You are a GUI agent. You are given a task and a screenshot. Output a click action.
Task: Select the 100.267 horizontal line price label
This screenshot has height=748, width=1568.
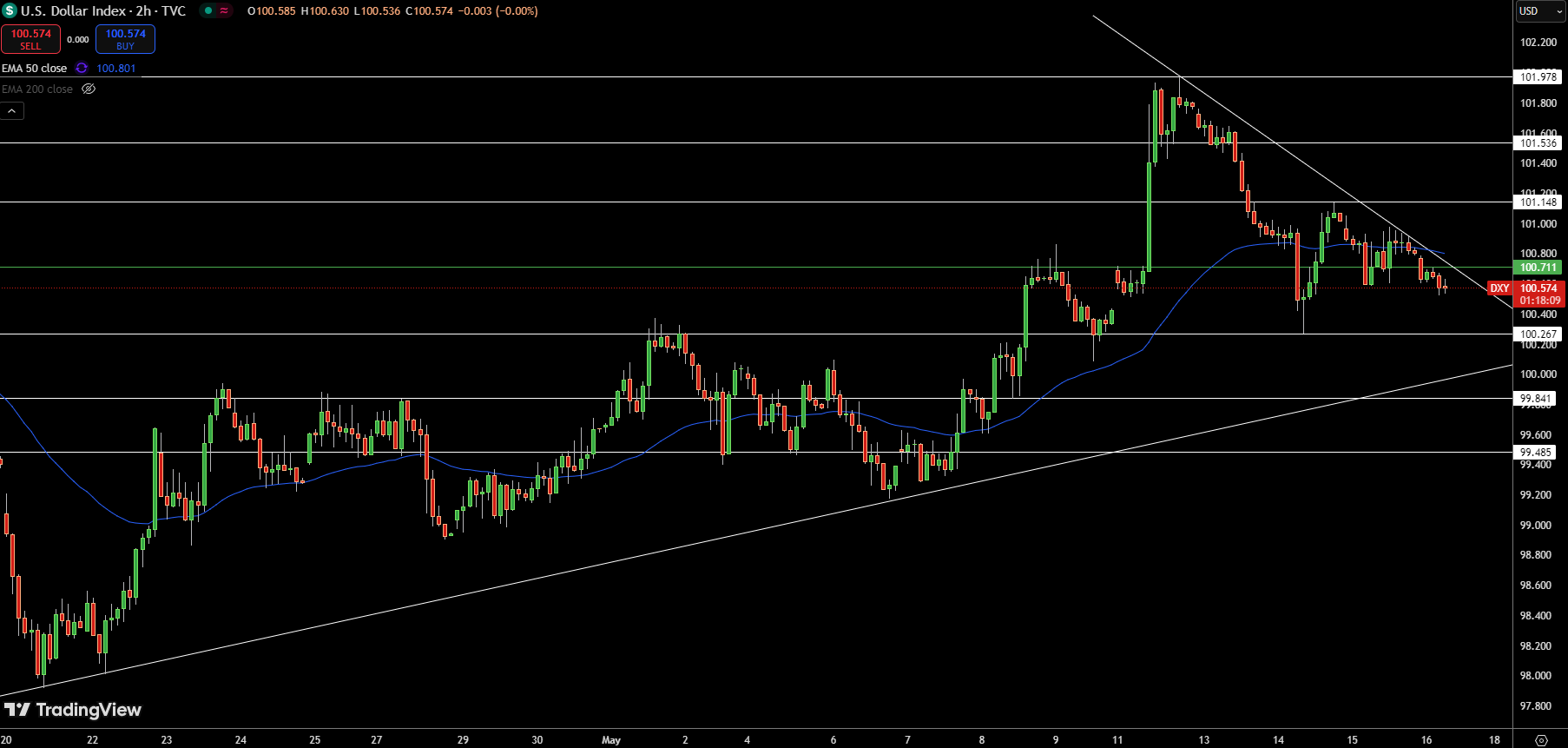[1538, 334]
